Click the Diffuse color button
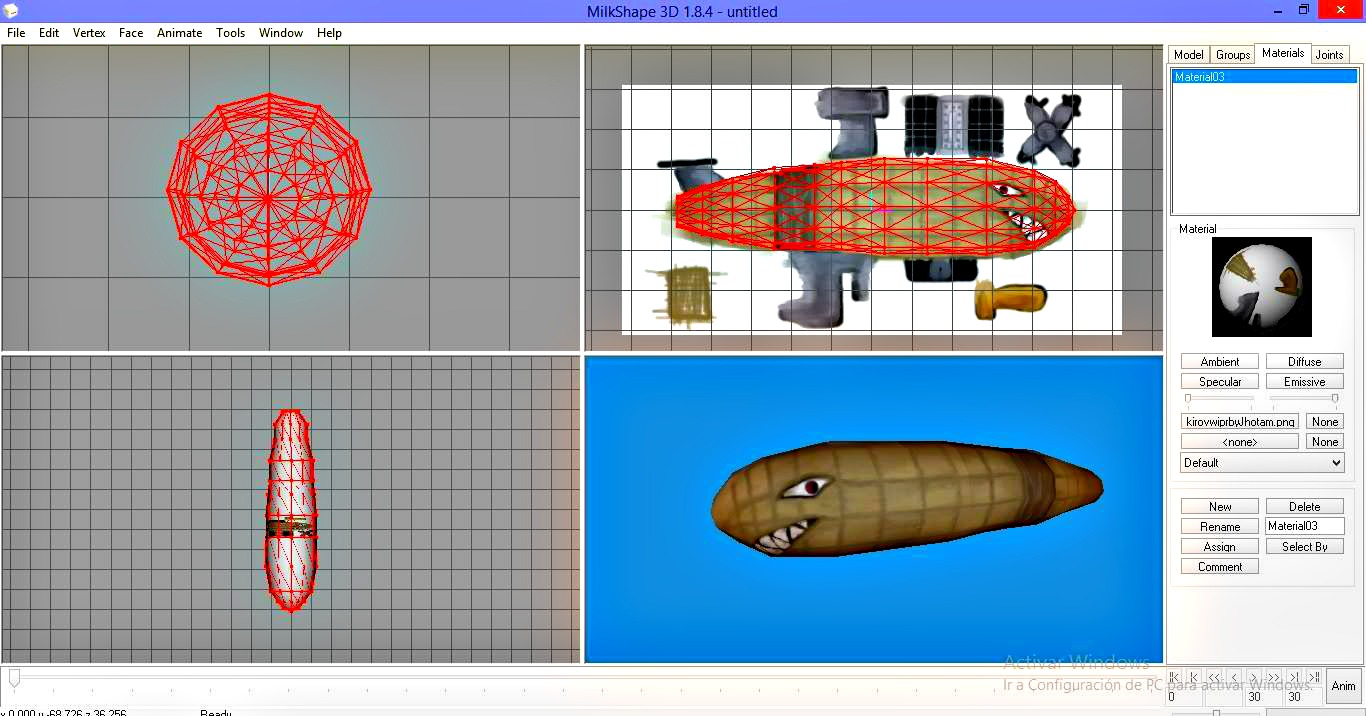 tap(1305, 362)
